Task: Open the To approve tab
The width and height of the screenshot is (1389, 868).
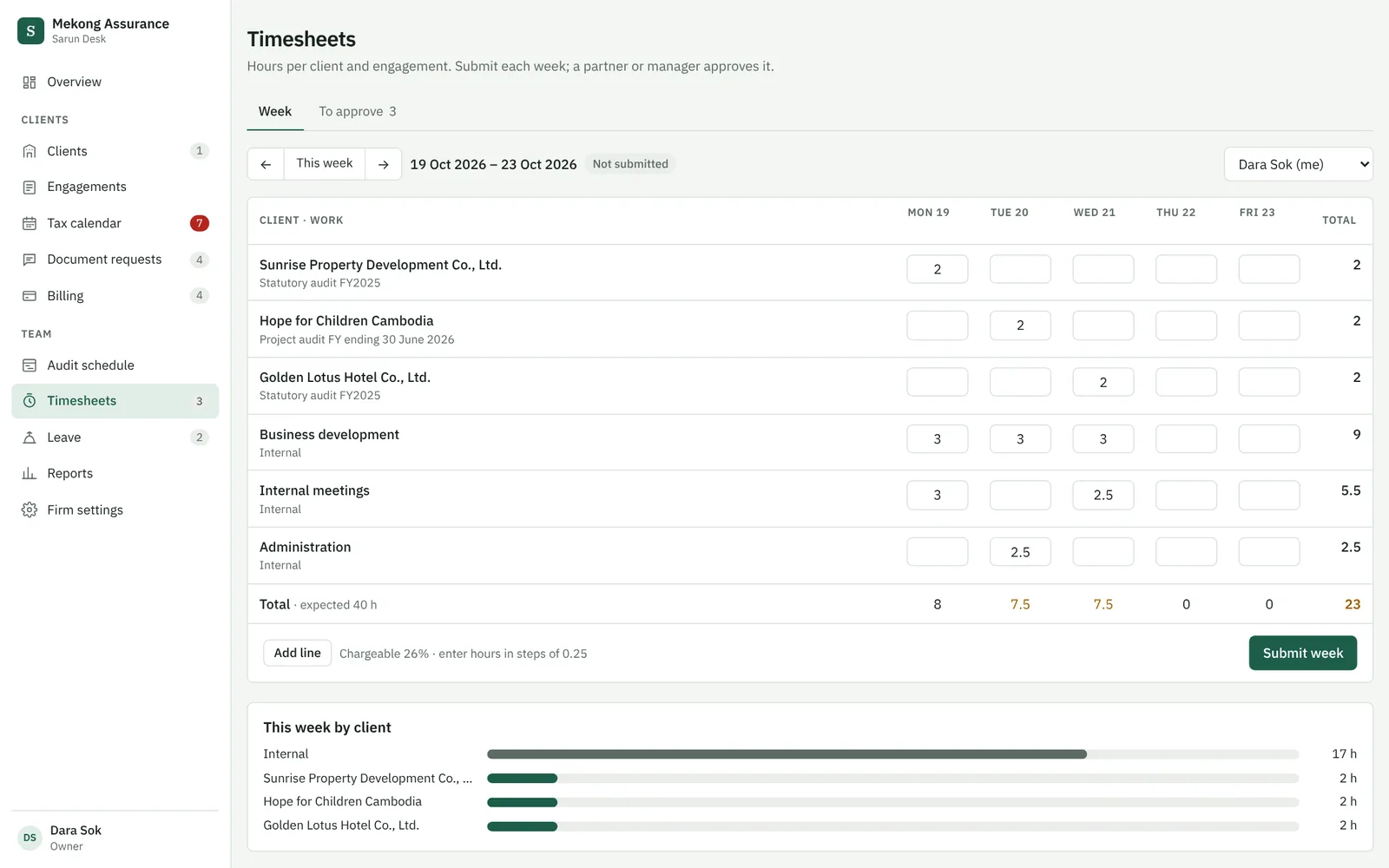Action: (x=358, y=111)
